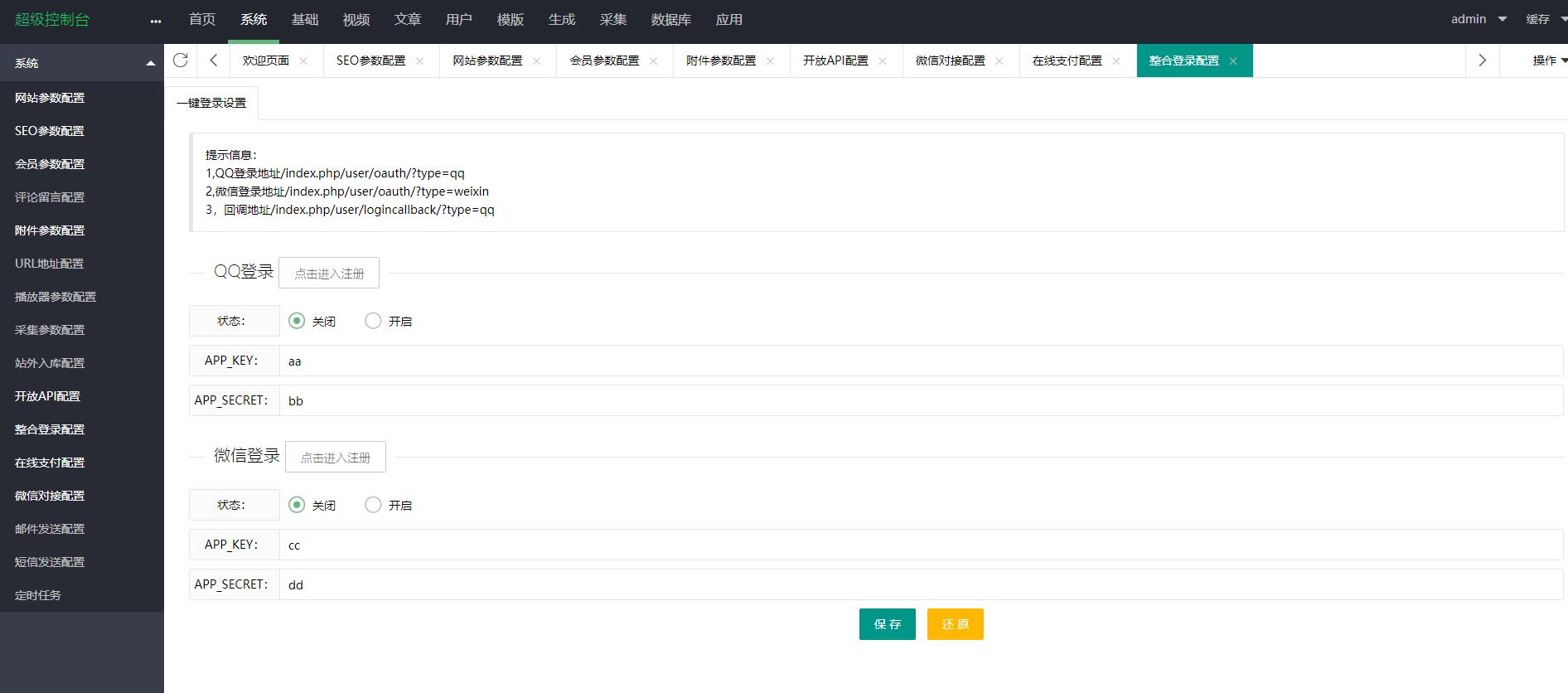The width and height of the screenshot is (1568, 693).
Task: Close the 微信对接配置 tab
Action: click(x=999, y=61)
